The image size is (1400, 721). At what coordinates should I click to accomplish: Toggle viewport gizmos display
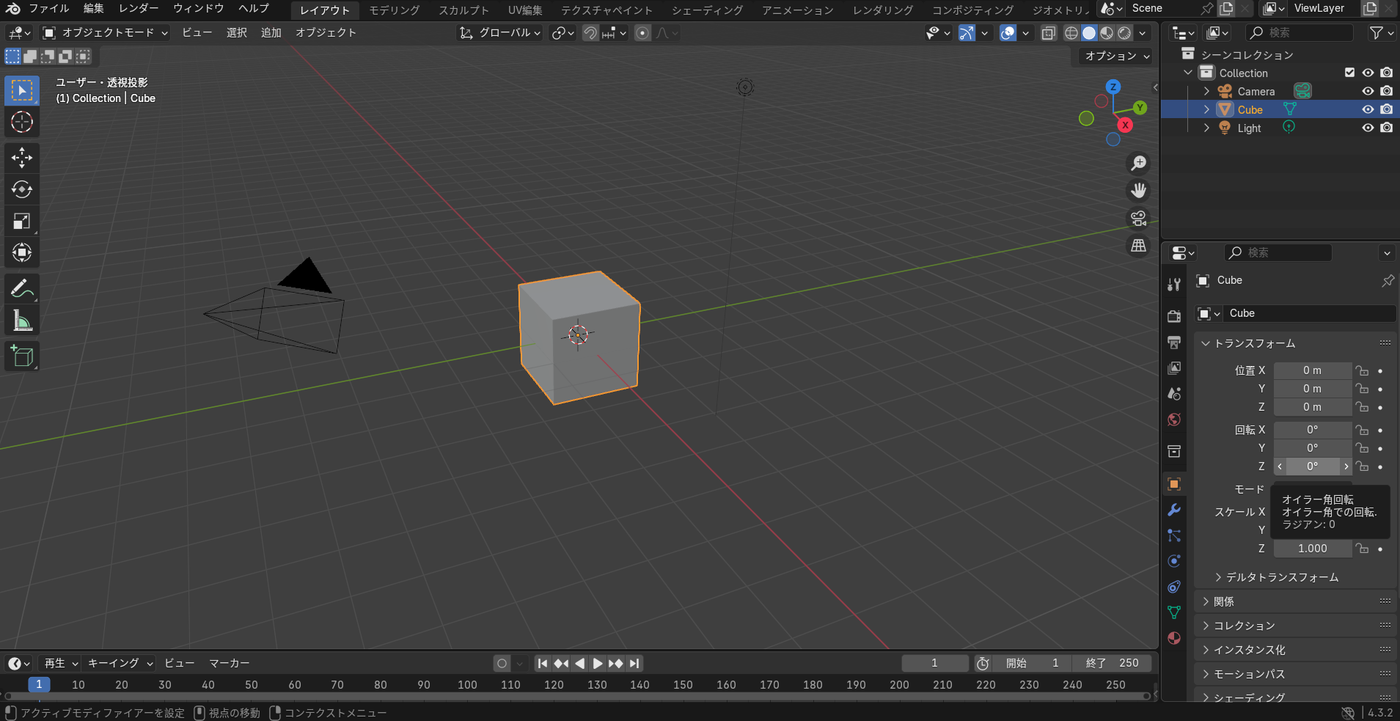pos(966,33)
